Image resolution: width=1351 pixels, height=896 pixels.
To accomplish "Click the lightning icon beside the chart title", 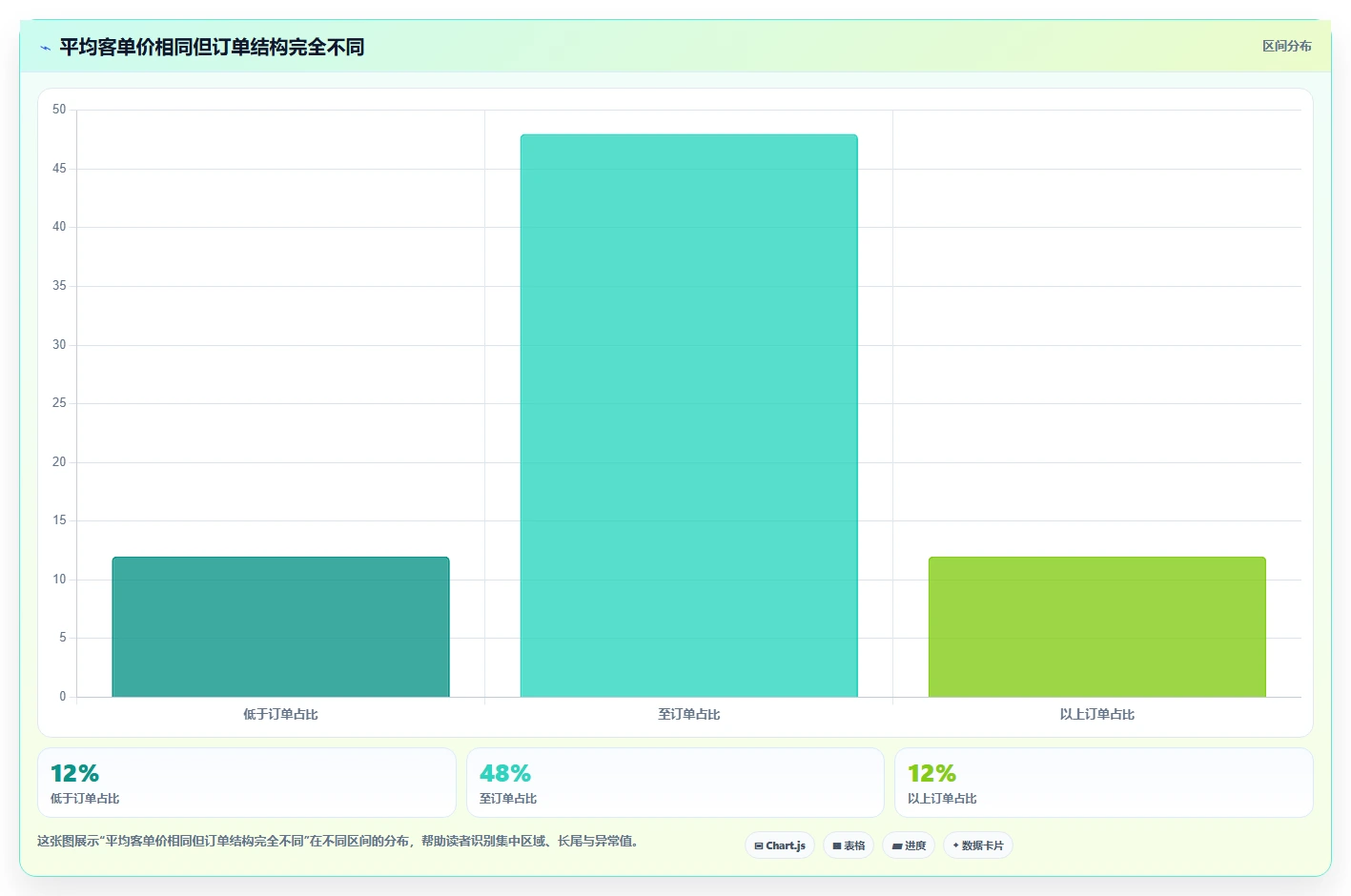I will click(45, 48).
